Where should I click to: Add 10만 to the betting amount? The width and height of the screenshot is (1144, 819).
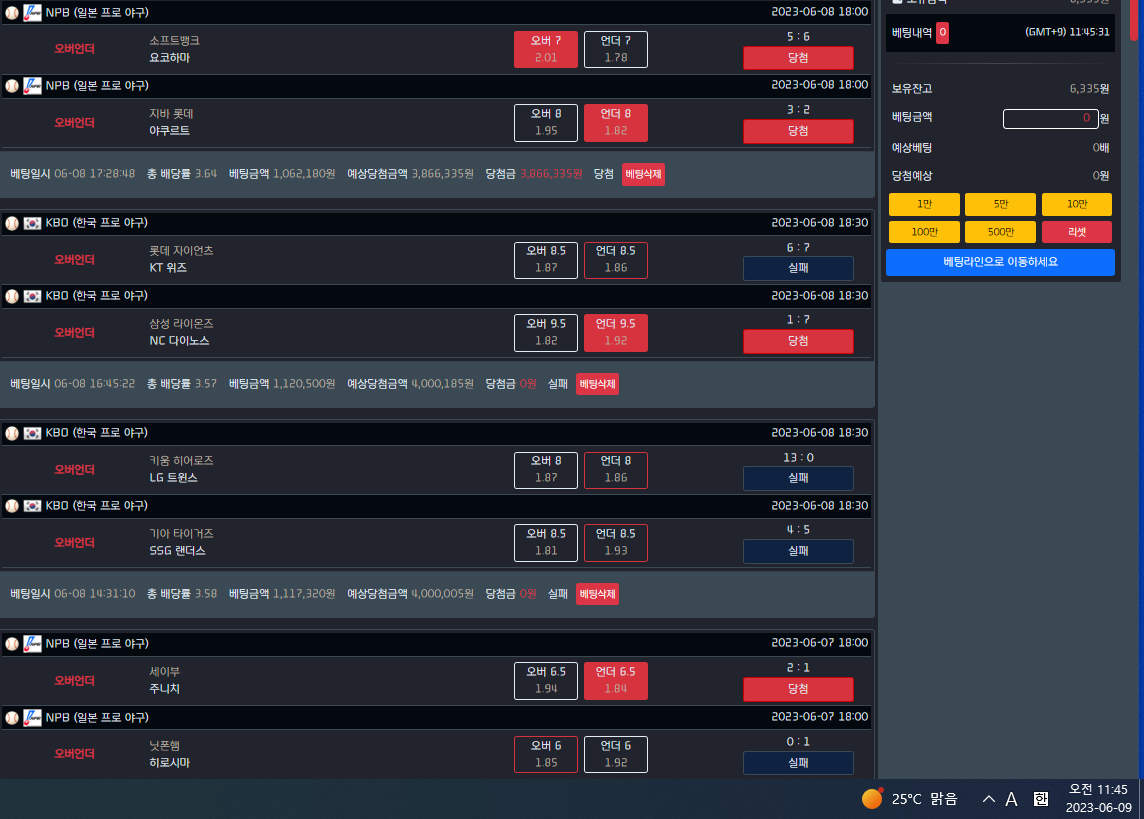click(1077, 204)
